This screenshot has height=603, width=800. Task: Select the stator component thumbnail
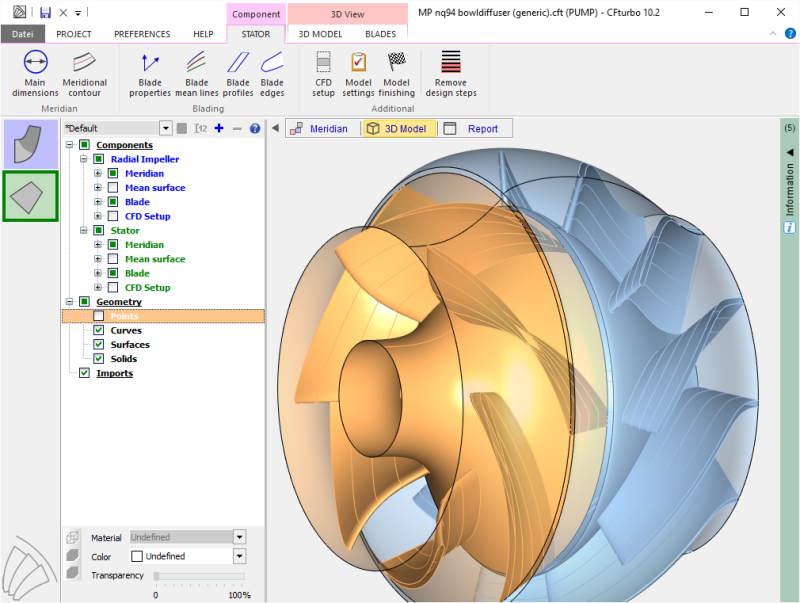[x=31, y=196]
